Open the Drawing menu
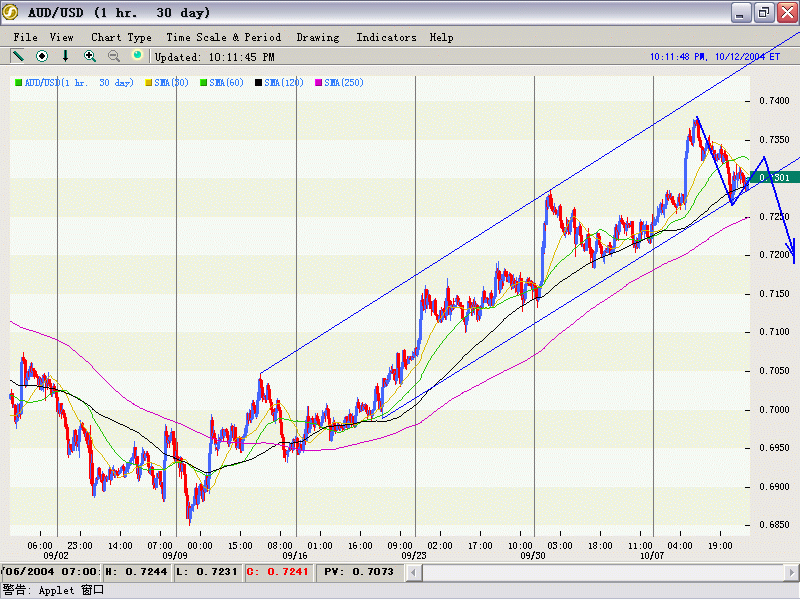800x600 pixels. point(318,37)
